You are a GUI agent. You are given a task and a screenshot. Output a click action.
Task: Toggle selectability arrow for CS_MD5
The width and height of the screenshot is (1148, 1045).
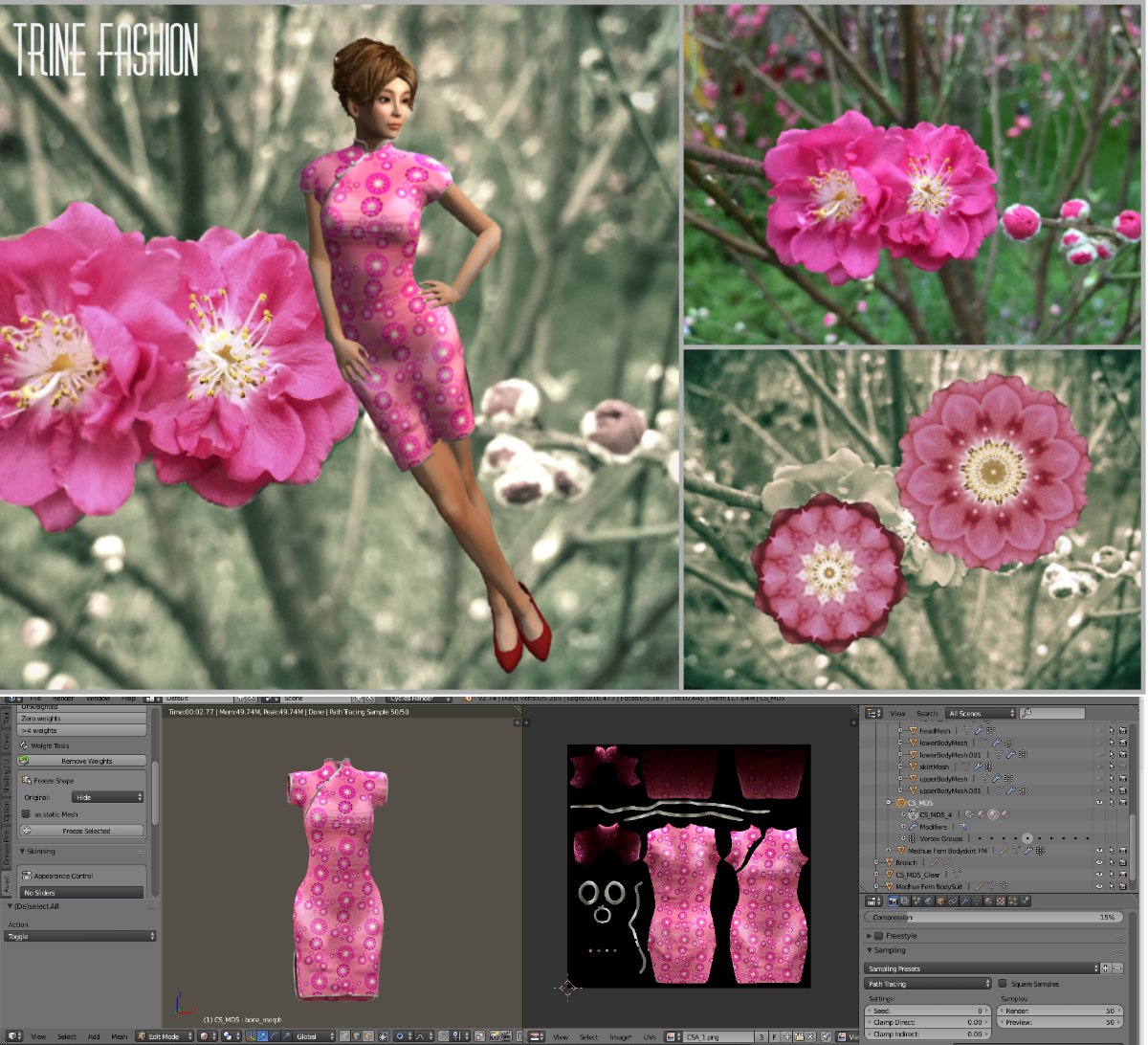(x=1111, y=803)
